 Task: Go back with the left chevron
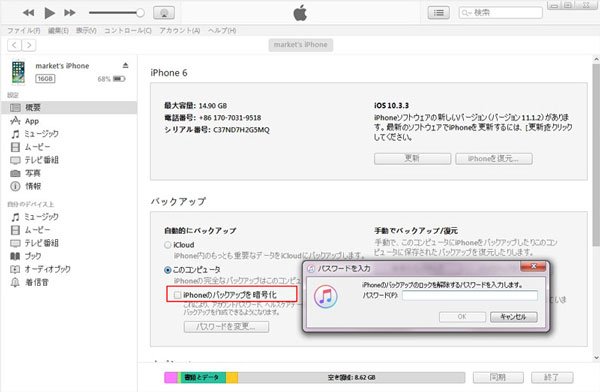click(x=15, y=45)
